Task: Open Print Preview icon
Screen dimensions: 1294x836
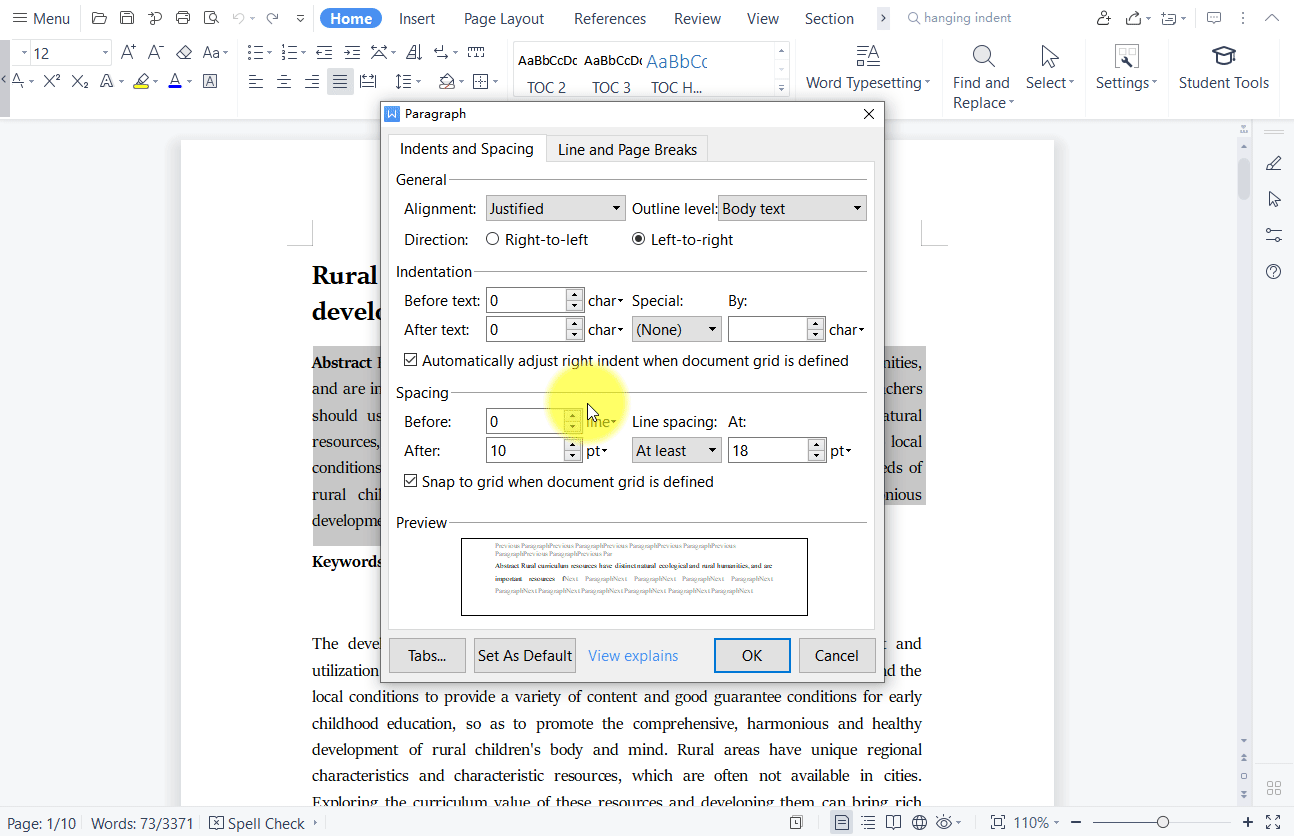Action: tap(210, 18)
